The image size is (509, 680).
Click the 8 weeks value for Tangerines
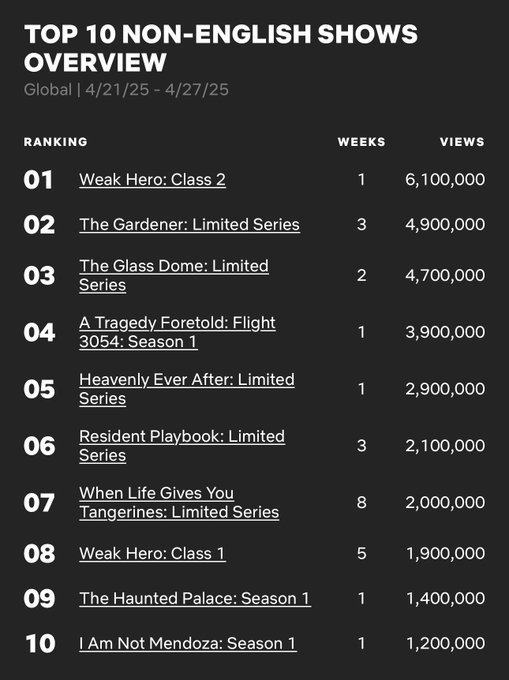[x=362, y=503]
